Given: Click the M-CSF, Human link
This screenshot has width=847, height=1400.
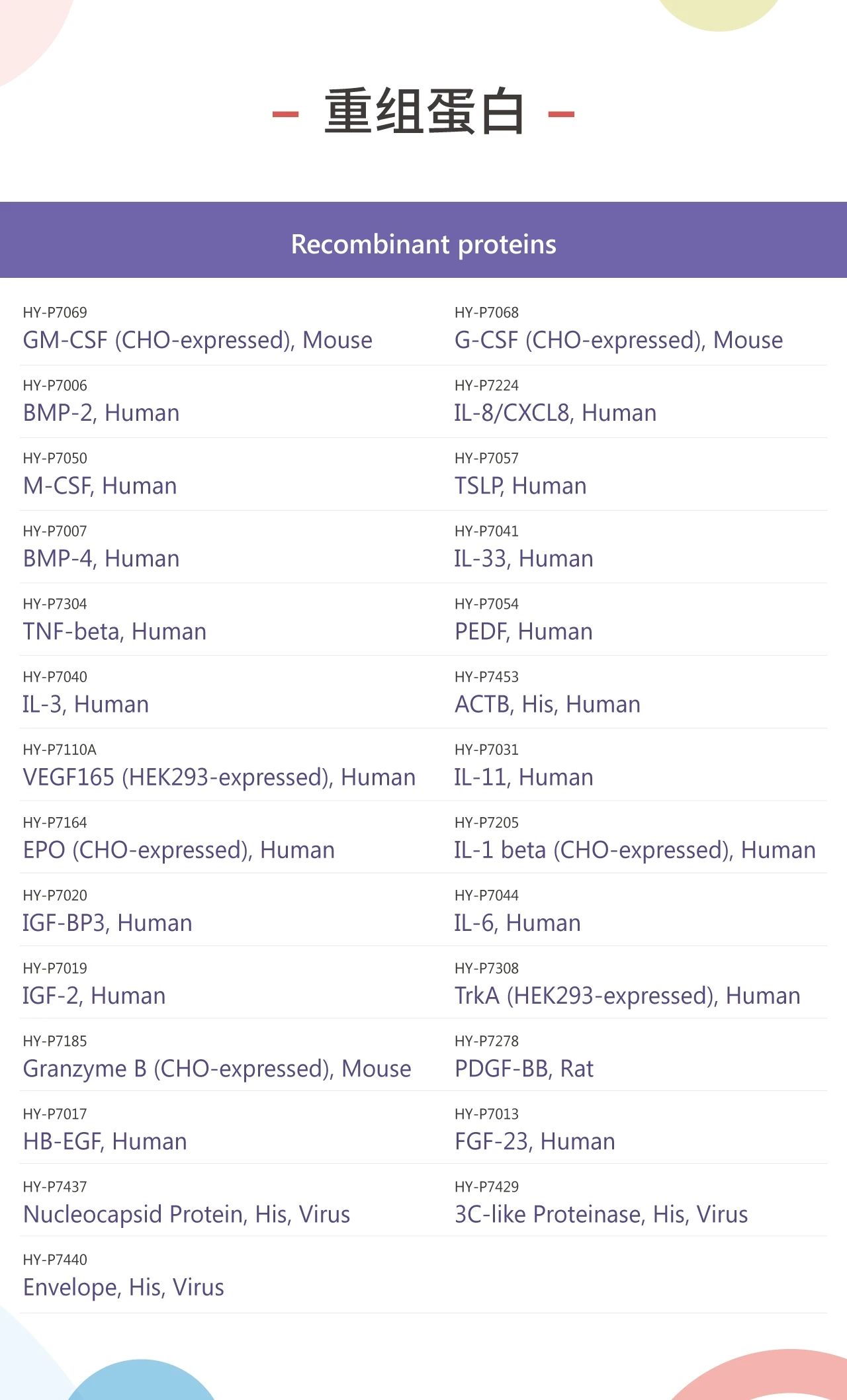Looking at the screenshot, I should click(100, 486).
